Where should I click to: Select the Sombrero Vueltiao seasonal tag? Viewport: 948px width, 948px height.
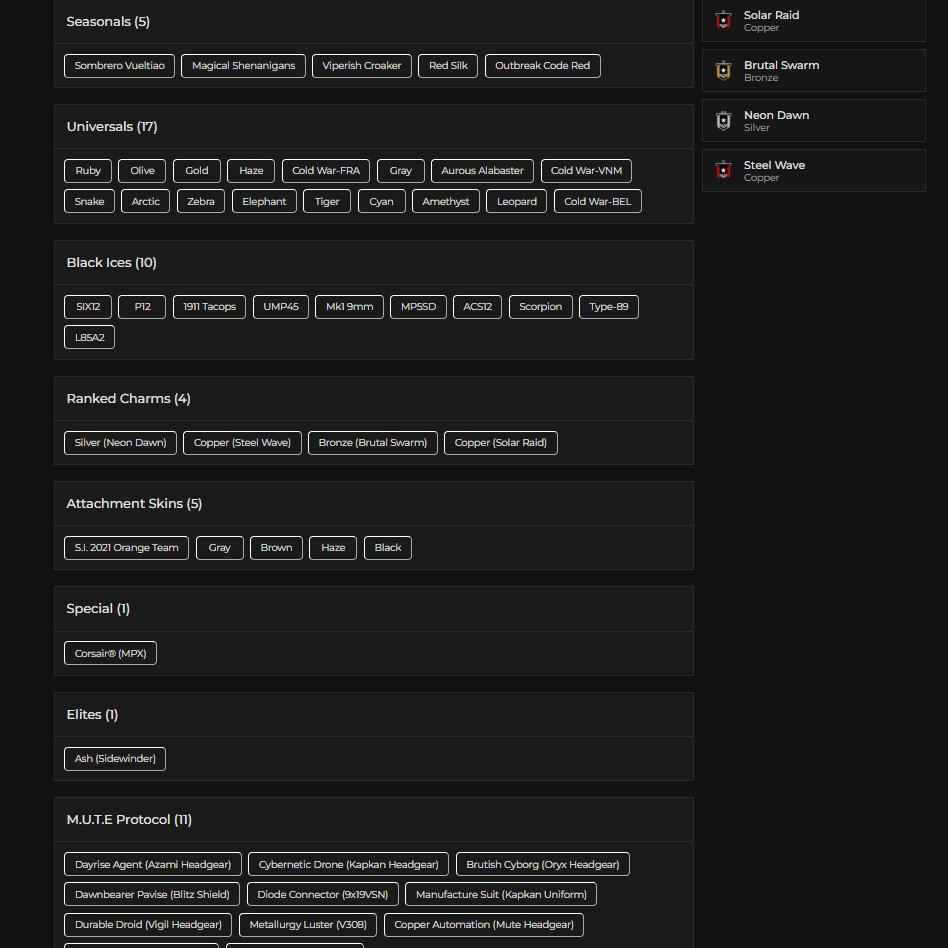pyautogui.click(x=119, y=66)
